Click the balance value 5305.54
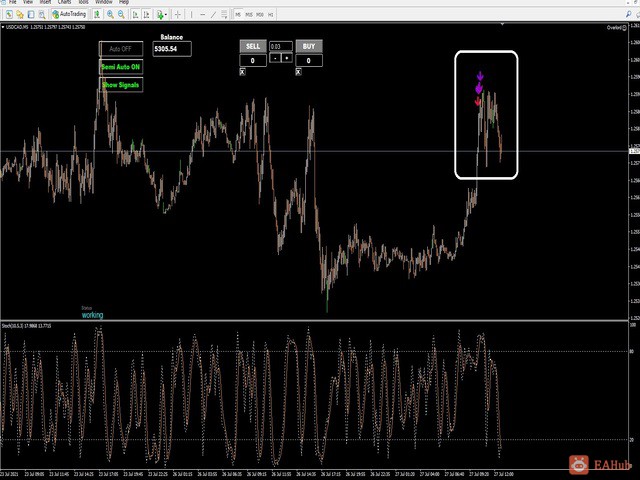The width and height of the screenshot is (640, 480). [172, 49]
